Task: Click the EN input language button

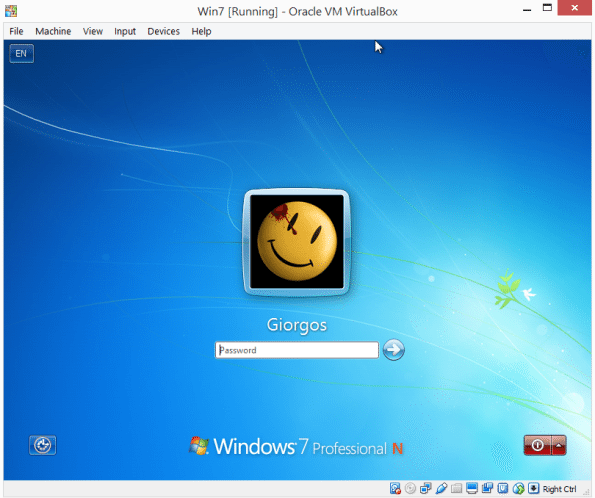Action: click(21, 54)
